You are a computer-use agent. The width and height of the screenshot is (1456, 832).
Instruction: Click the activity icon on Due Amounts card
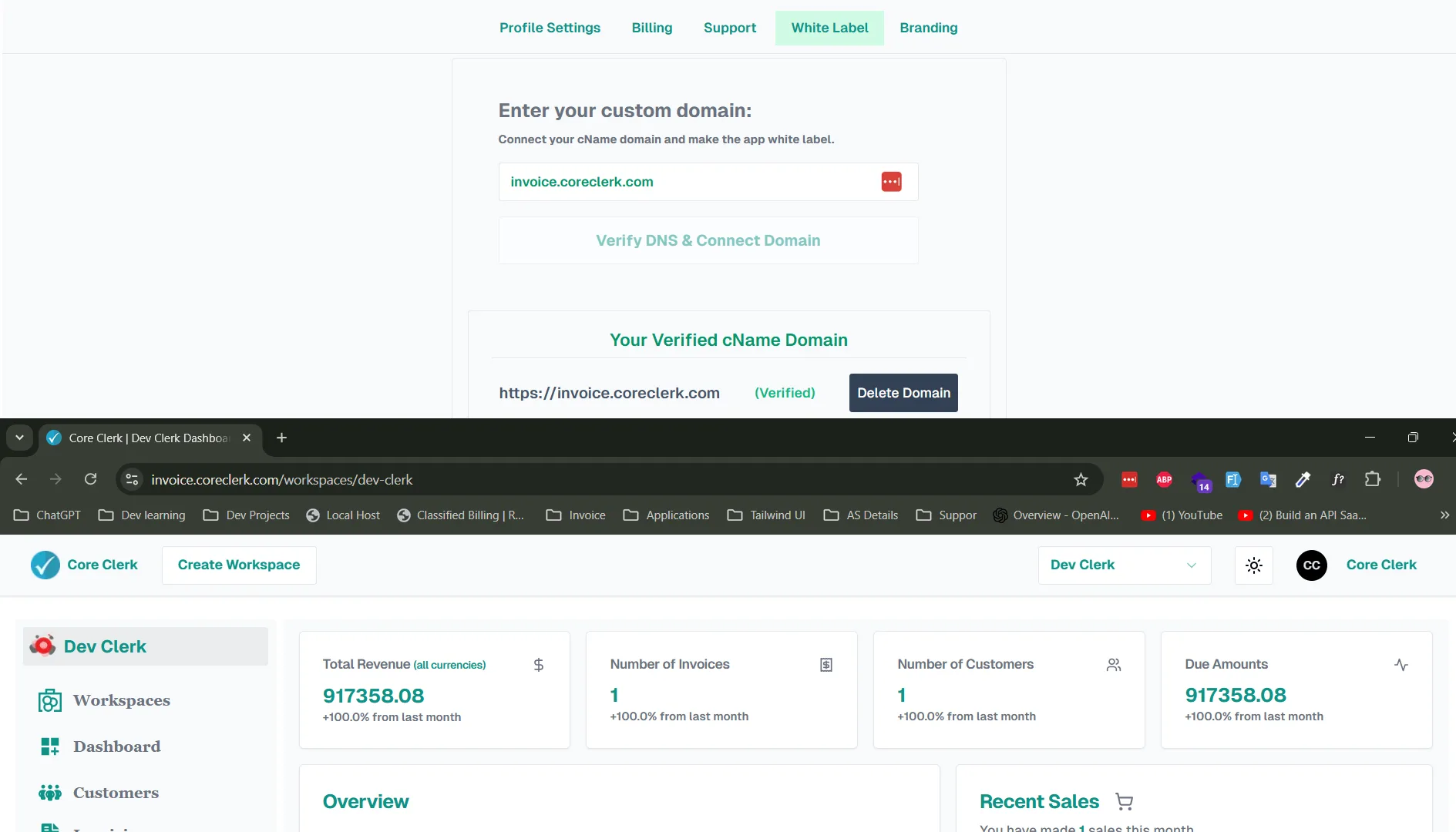[x=1401, y=665]
